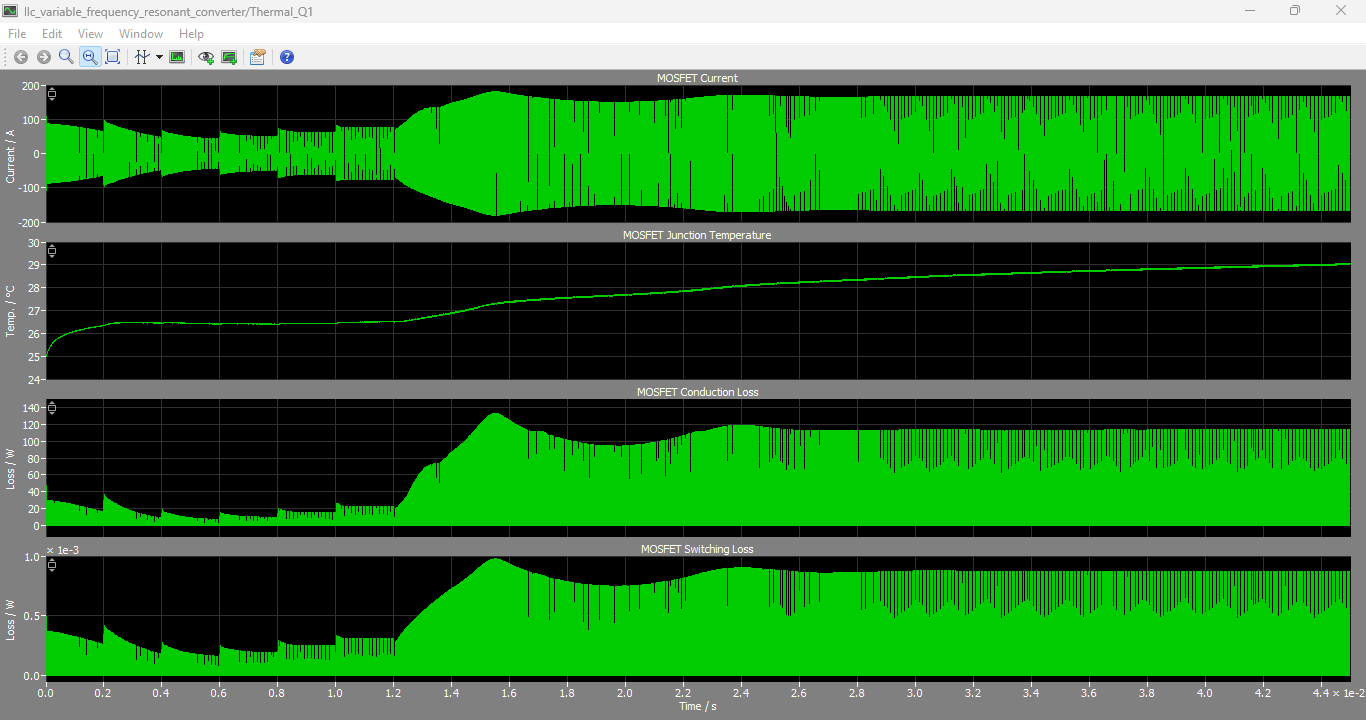
Task: Click the Fourier spectrum display icon
Action: pos(177,57)
